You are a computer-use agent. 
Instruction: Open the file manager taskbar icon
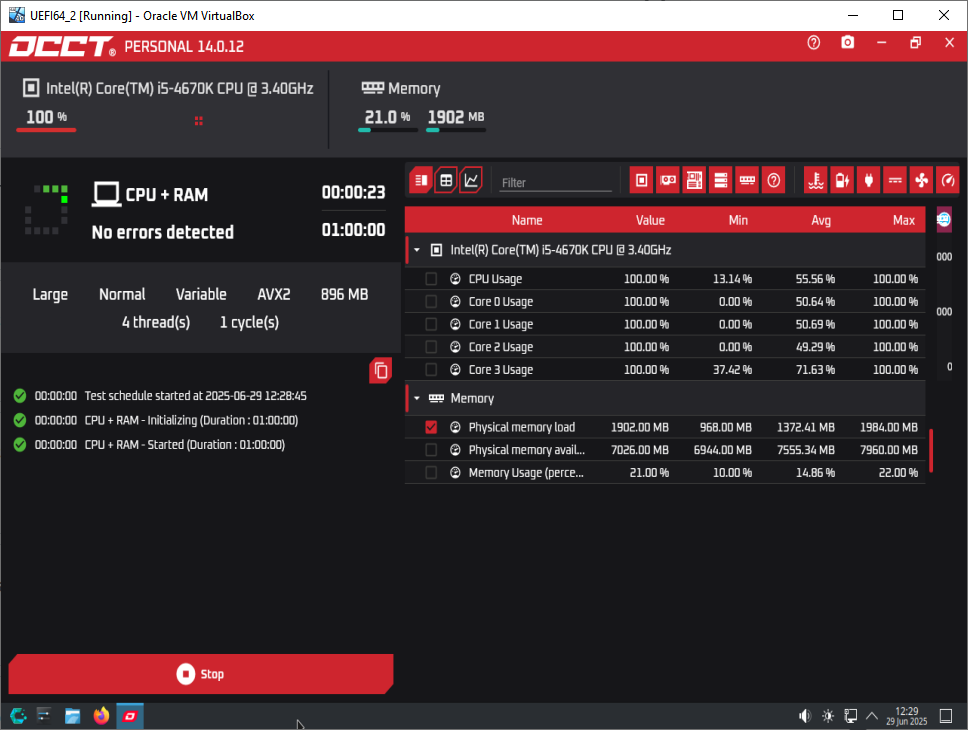[72, 716]
